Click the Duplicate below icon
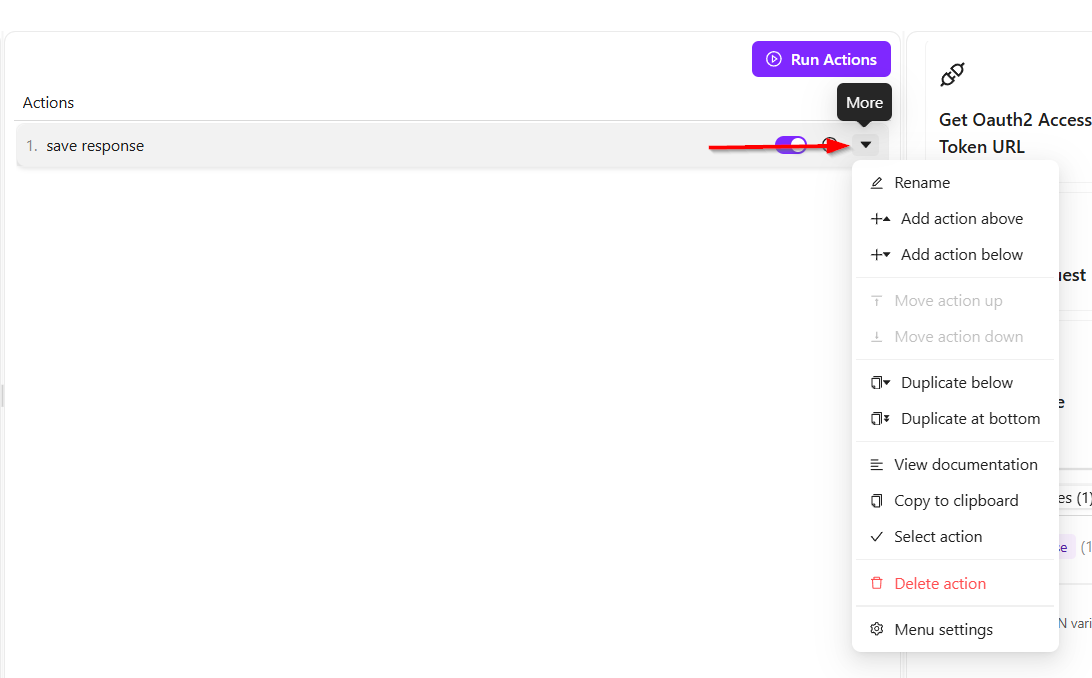The height and width of the screenshot is (678, 1092). tap(880, 383)
